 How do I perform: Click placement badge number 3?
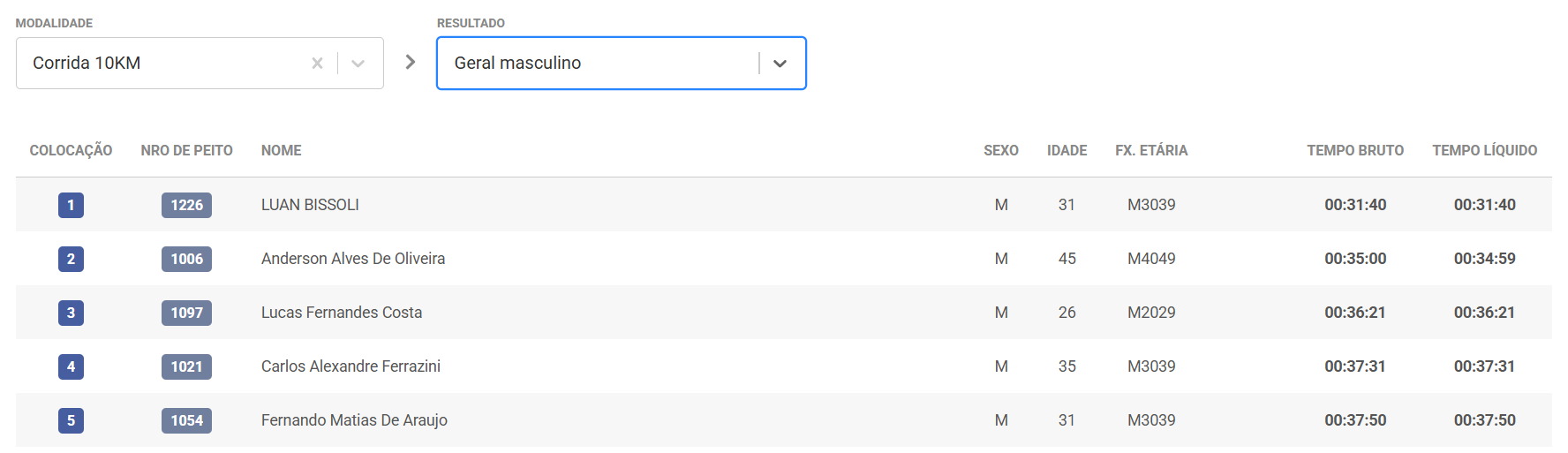tap(71, 313)
